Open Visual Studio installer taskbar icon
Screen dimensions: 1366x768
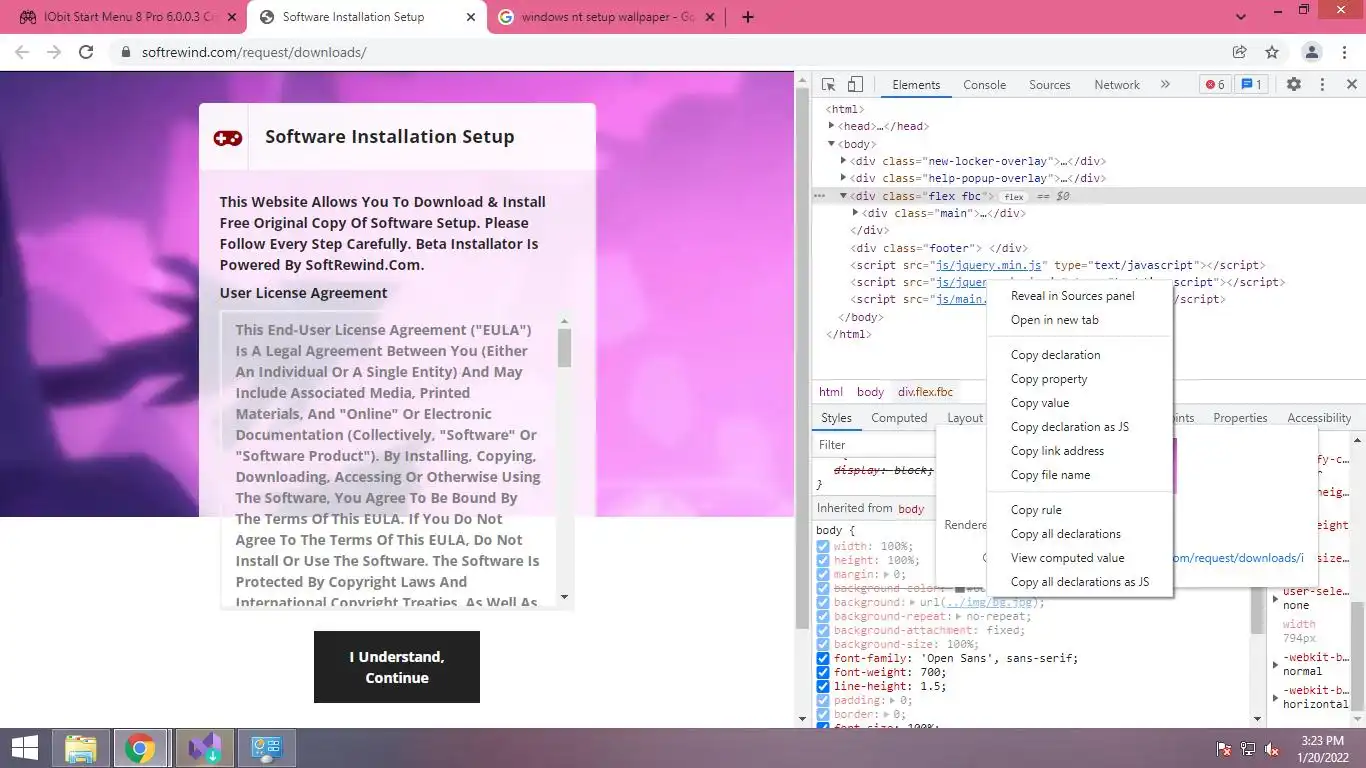pos(204,748)
